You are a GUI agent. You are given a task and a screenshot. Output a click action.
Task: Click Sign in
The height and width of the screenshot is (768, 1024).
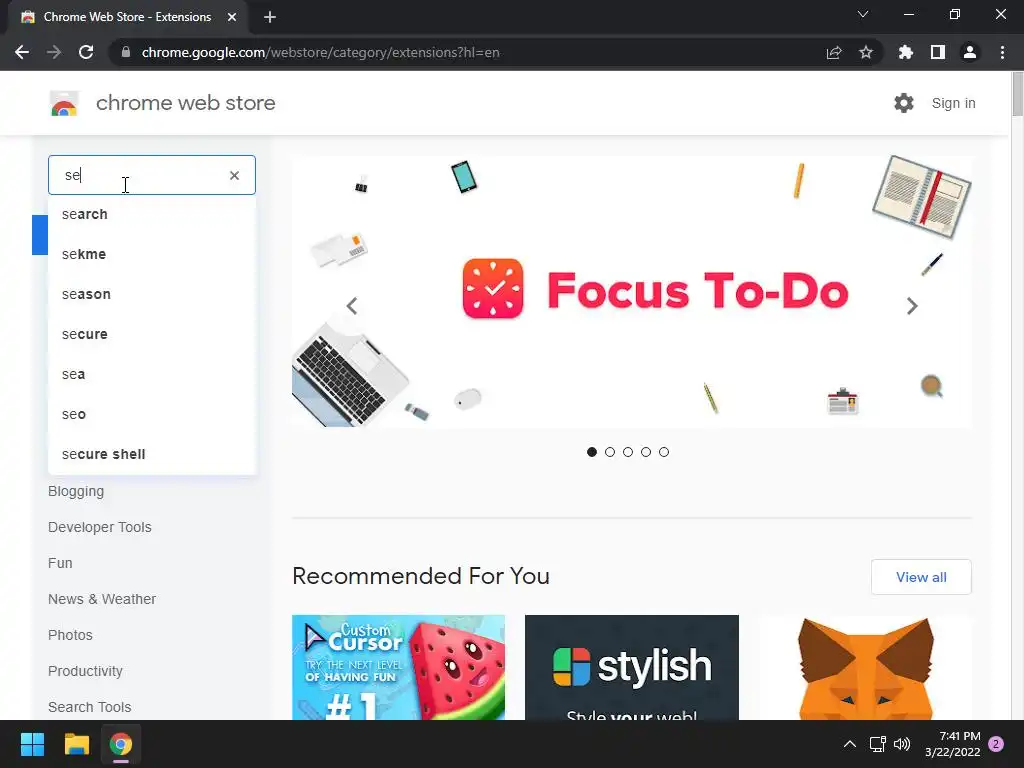(x=953, y=103)
